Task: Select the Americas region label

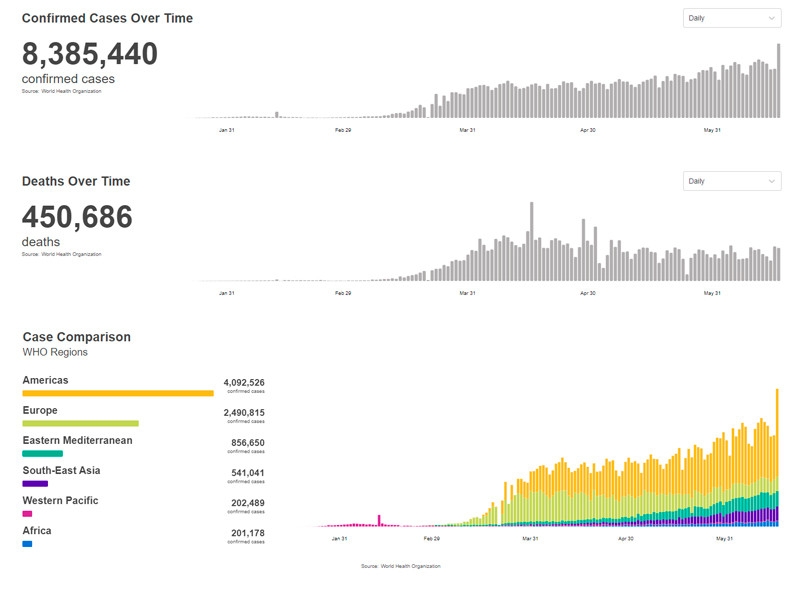Action: coord(45,380)
